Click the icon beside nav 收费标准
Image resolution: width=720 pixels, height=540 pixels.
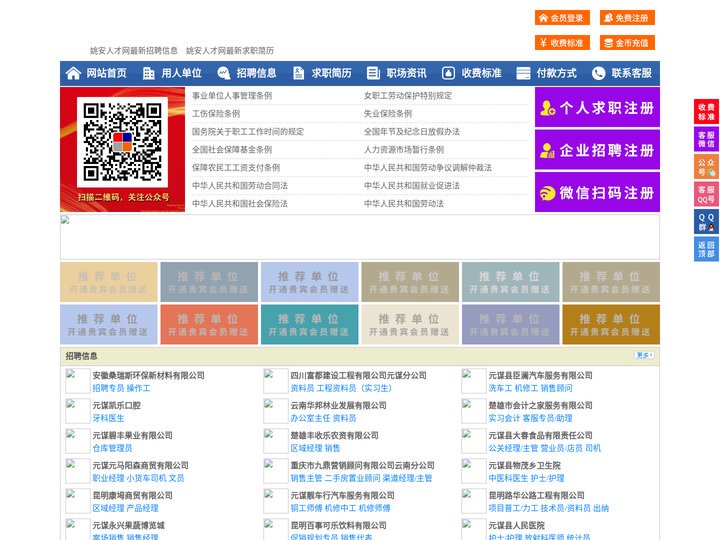pyautogui.click(x=448, y=73)
